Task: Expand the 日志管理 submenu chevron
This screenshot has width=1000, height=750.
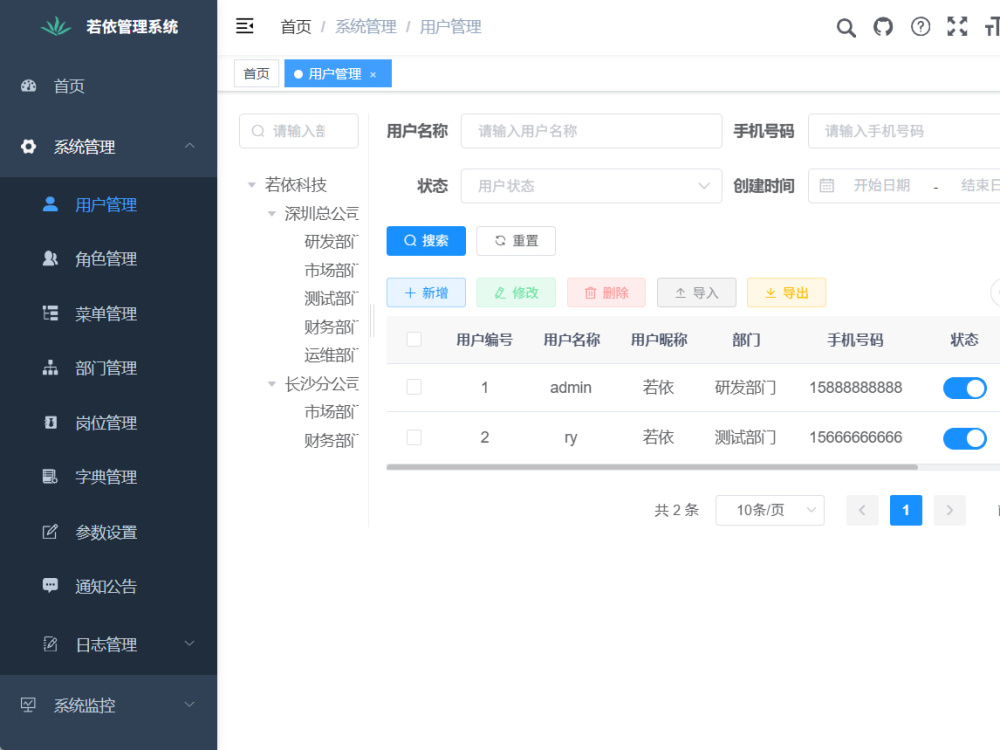Action: point(189,643)
